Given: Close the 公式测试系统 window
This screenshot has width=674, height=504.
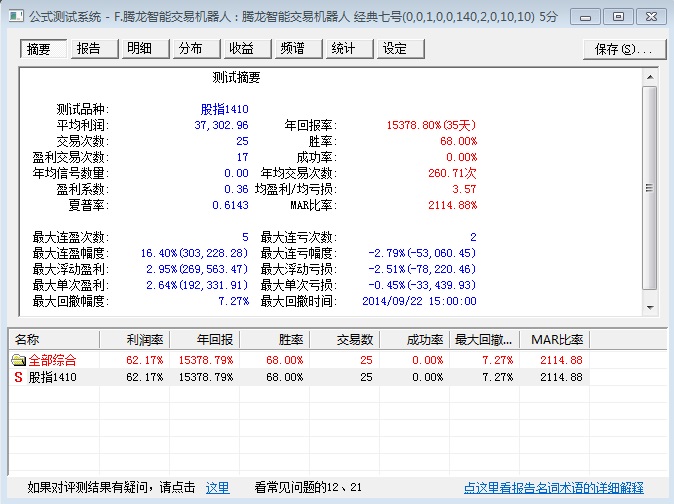Looking at the screenshot, I should point(651,17).
